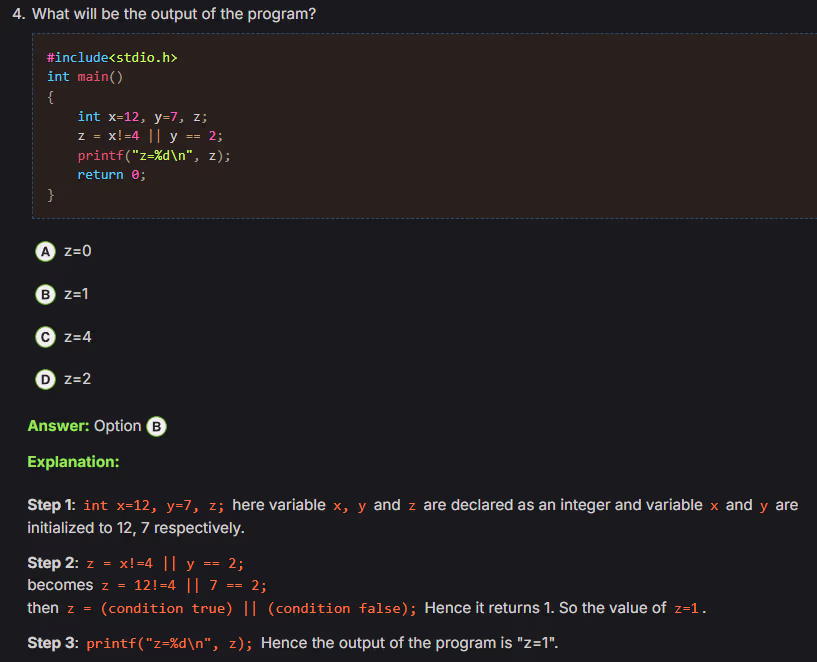Click the Step 1 label in explanation
This screenshot has height=662, width=817.
[52, 505]
